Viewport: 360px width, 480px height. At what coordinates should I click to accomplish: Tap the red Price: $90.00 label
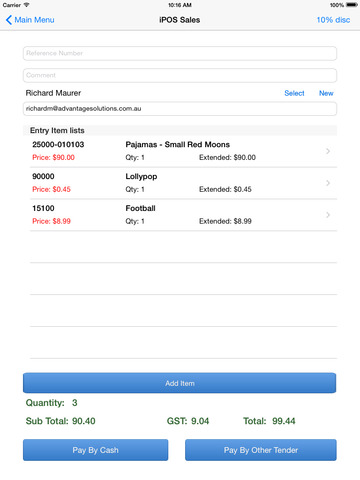coord(53,157)
